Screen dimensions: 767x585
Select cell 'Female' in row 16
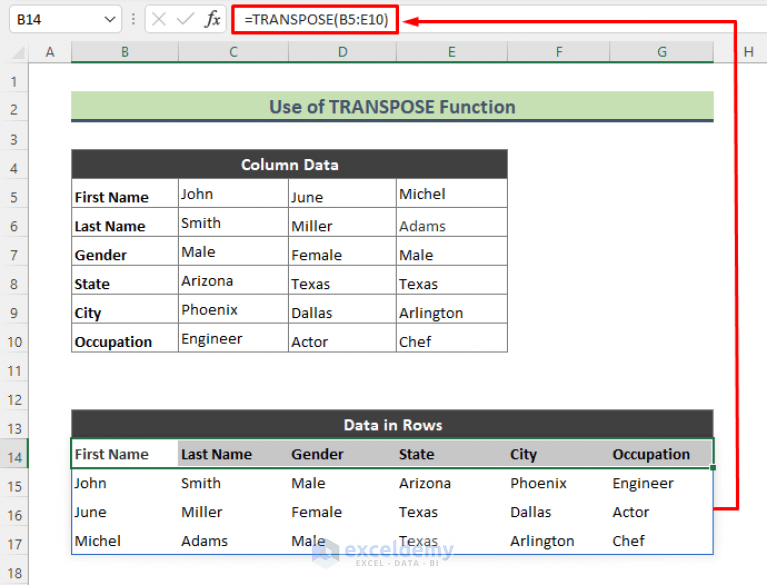(x=342, y=512)
